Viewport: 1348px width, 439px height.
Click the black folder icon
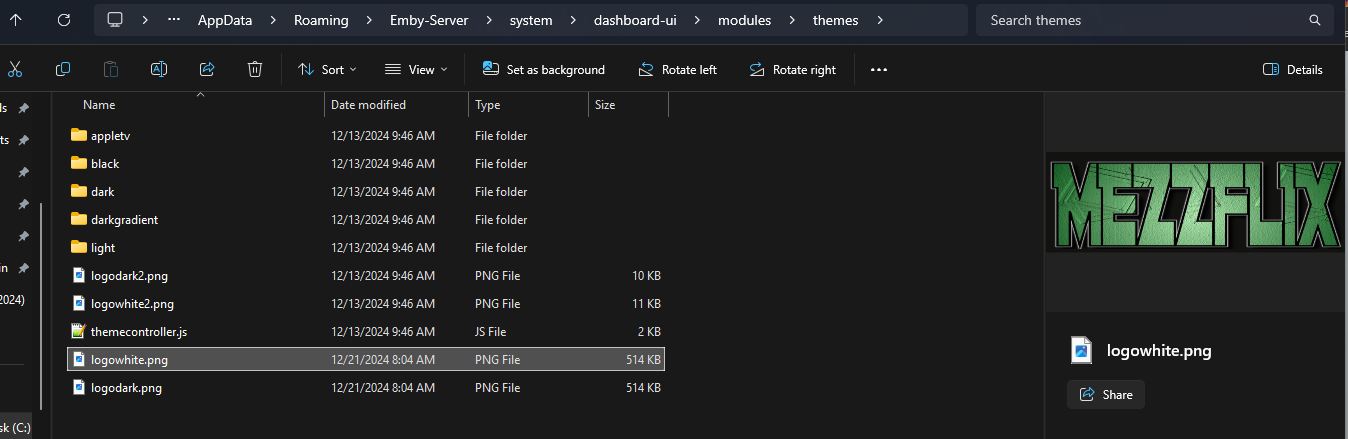point(79,163)
